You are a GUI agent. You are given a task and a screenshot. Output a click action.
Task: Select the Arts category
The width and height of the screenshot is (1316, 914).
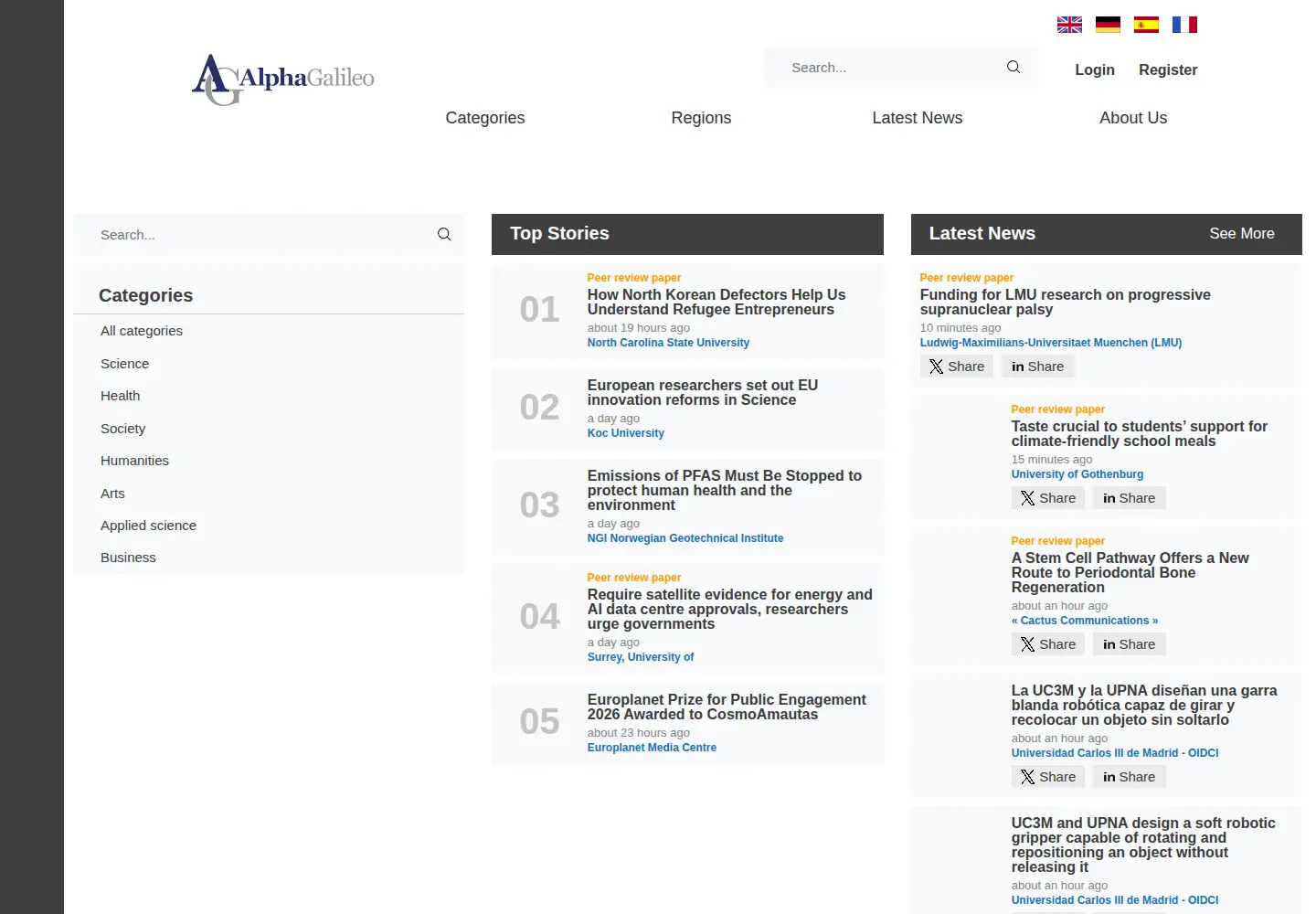point(112,494)
